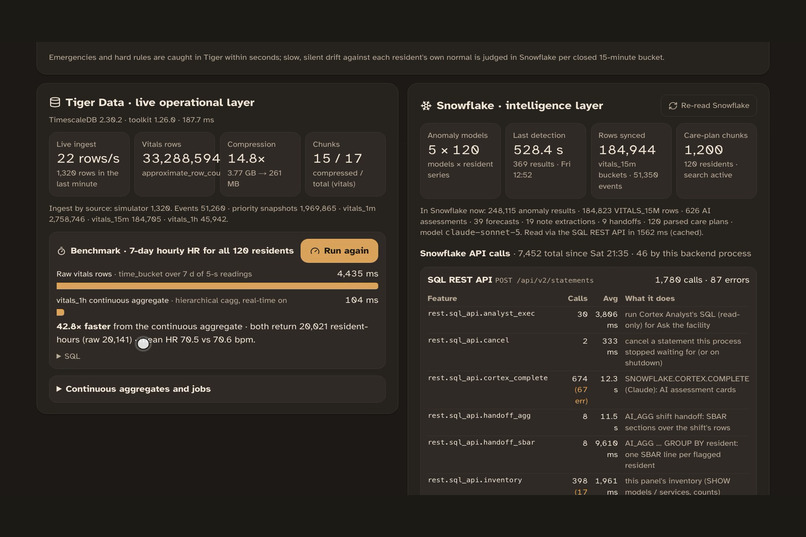806x537 pixels.
Task: Select row rest.sql_api.inventory
Action: (x=588, y=486)
